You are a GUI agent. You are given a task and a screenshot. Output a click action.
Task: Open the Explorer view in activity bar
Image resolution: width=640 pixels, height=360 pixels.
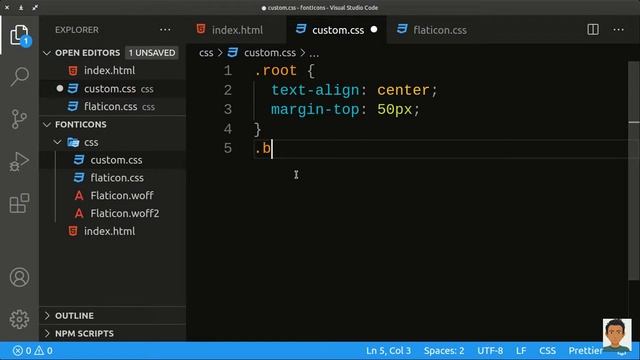(x=19, y=35)
